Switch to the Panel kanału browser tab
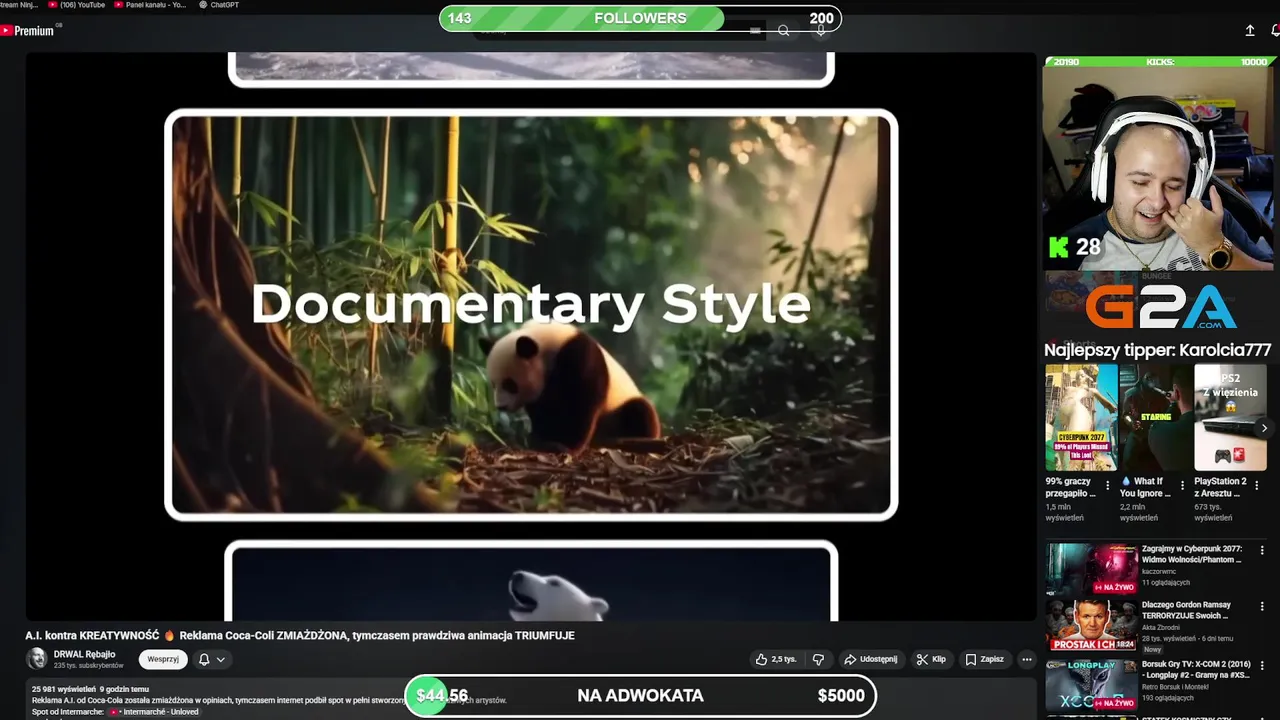 pos(150,5)
